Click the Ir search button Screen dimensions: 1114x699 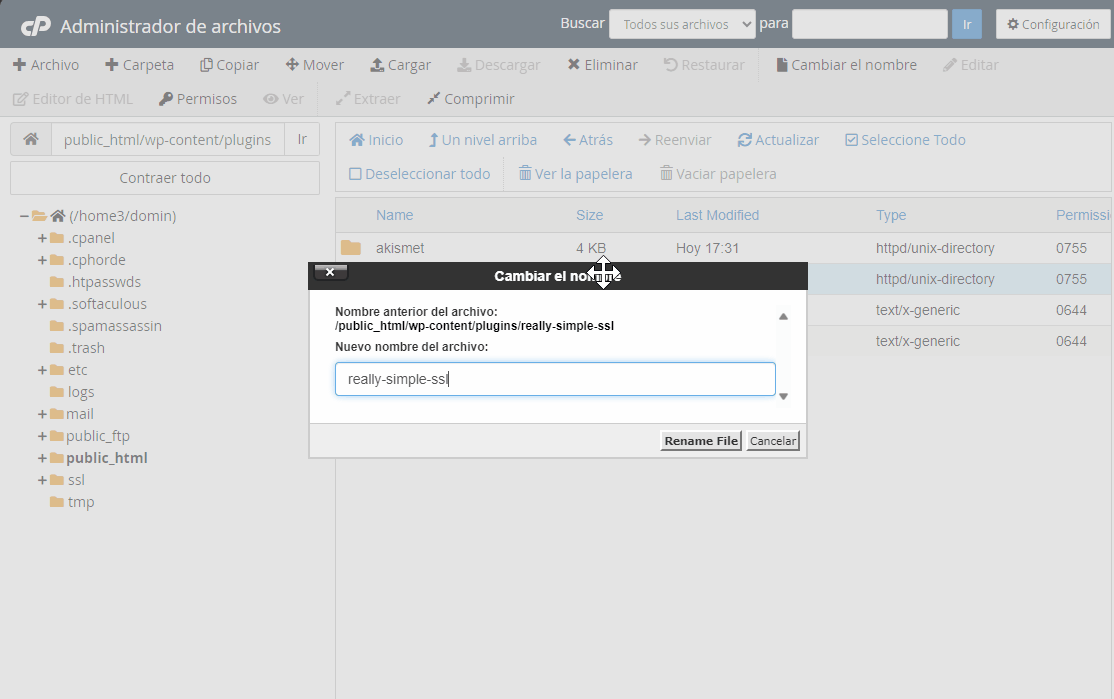point(966,24)
